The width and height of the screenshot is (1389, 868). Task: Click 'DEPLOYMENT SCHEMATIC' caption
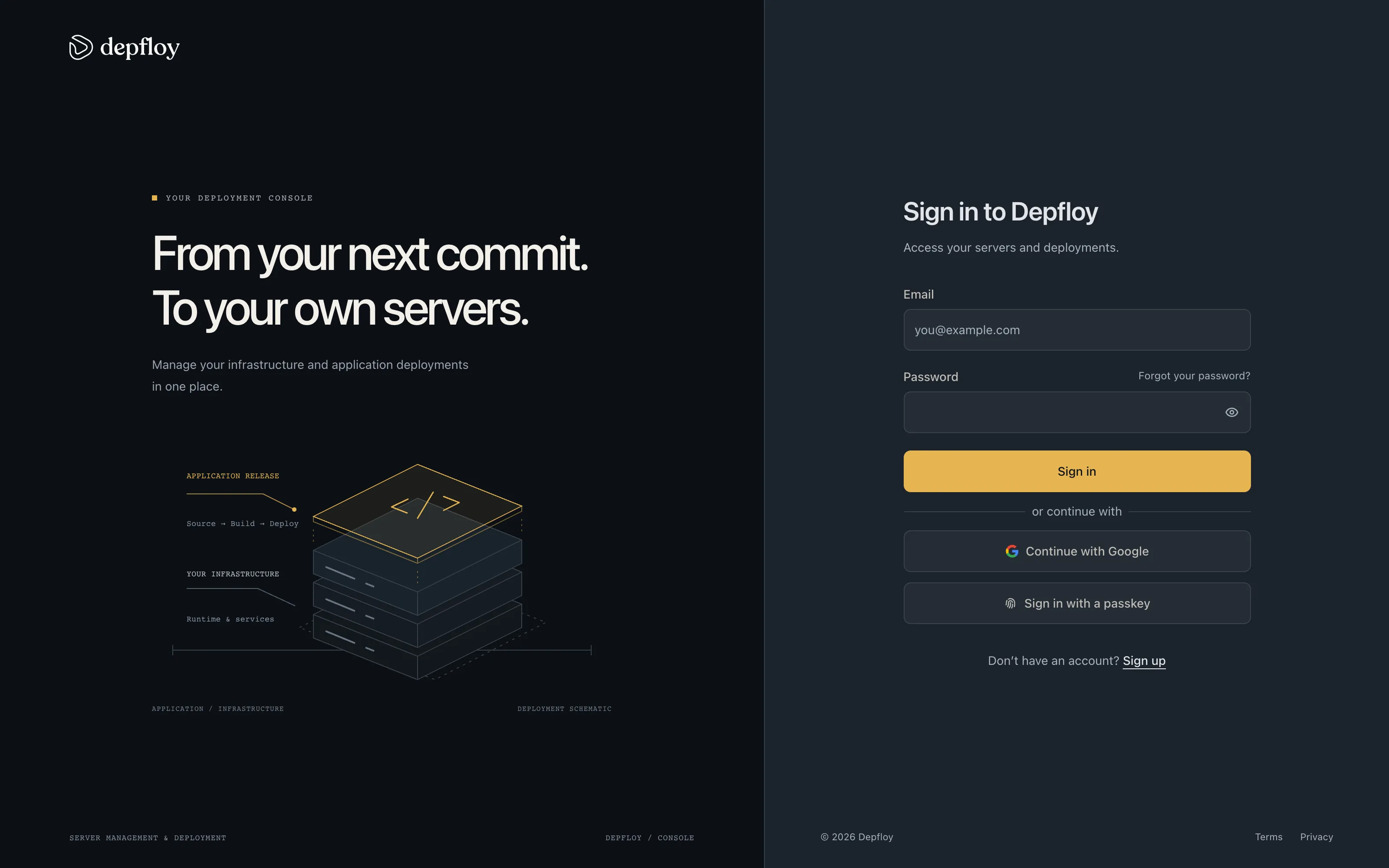click(564, 709)
